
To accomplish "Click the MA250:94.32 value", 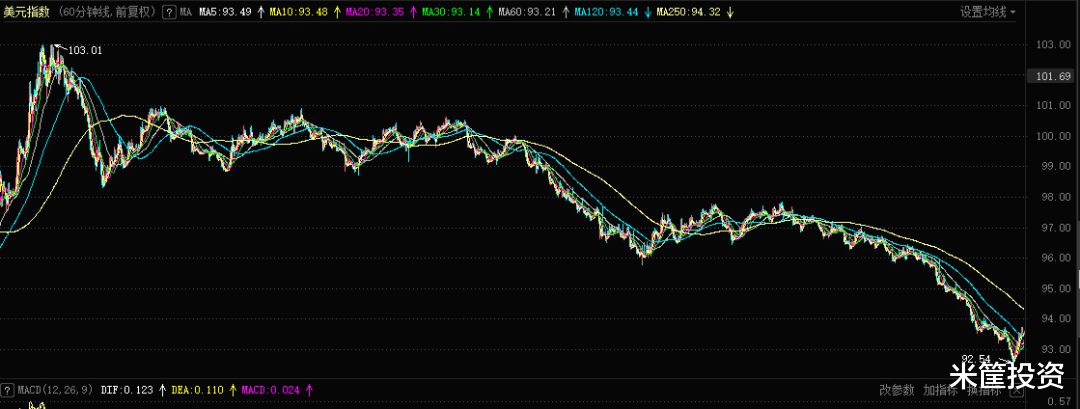I will click(687, 12).
